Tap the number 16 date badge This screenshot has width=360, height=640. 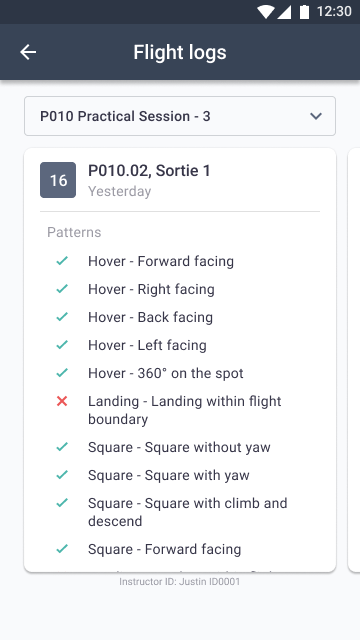point(58,180)
